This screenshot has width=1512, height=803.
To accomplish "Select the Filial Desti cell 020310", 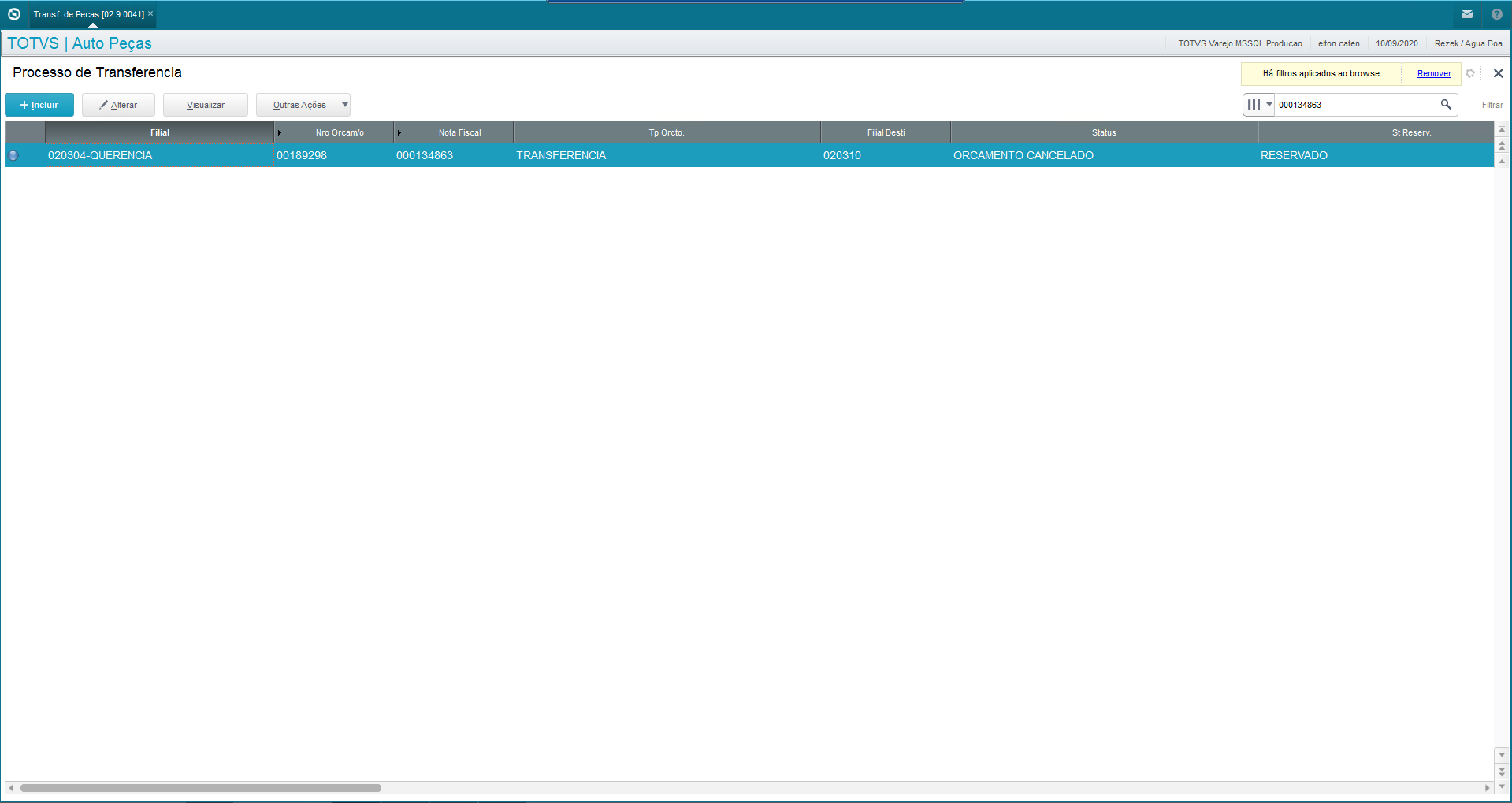I will (x=886, y=155).
